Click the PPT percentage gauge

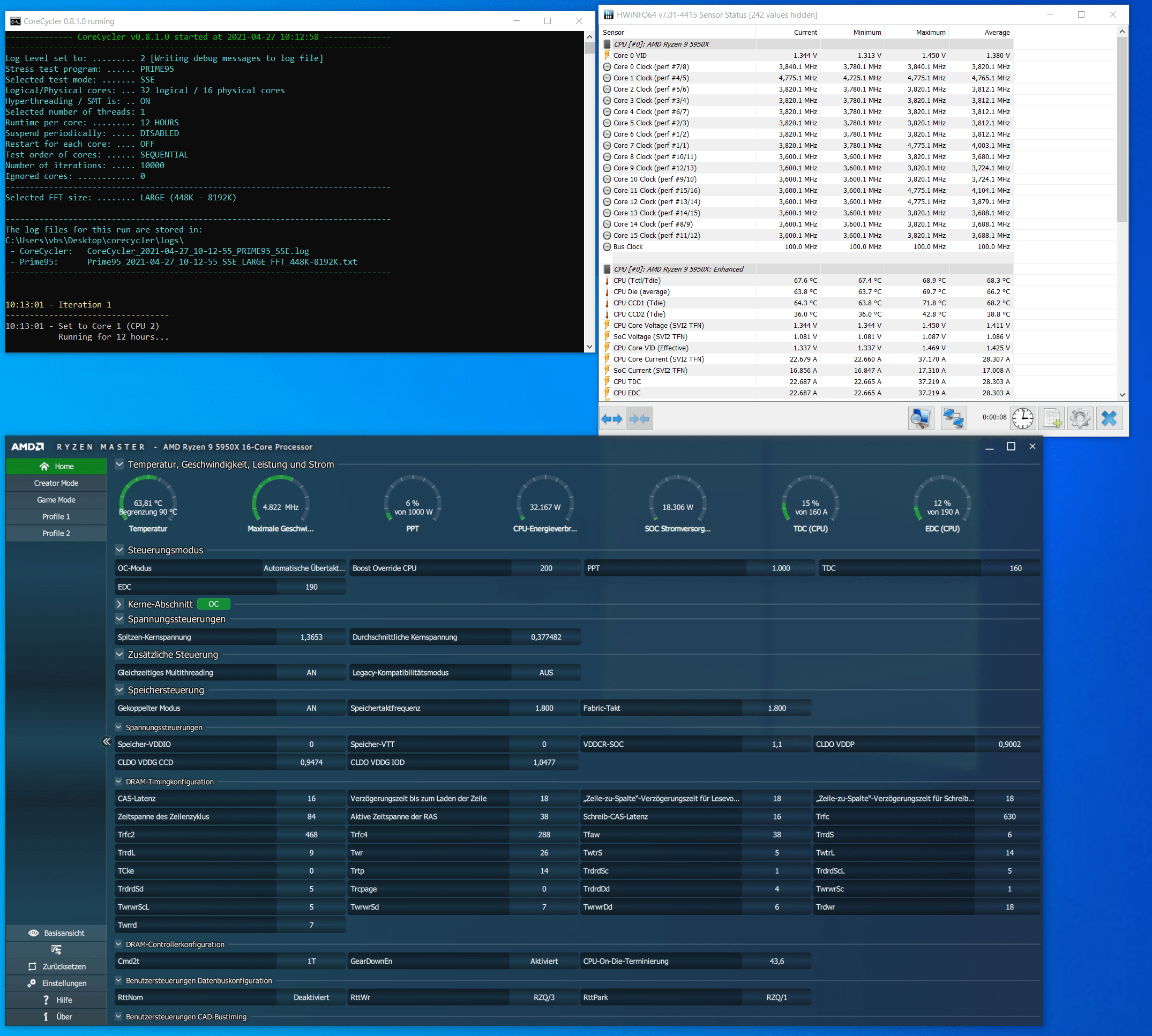[412, 504]
